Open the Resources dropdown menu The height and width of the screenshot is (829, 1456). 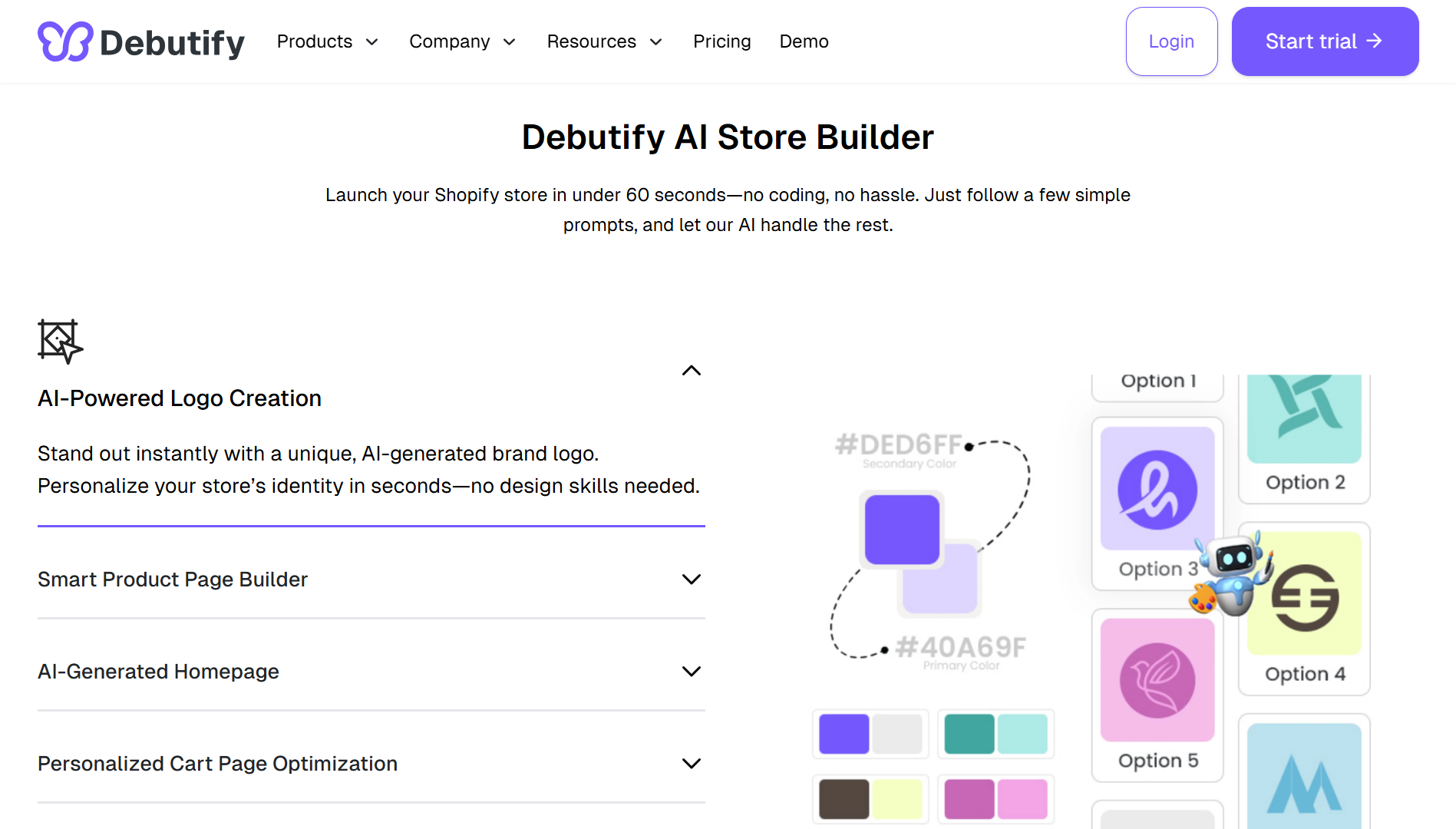[604, 41]
